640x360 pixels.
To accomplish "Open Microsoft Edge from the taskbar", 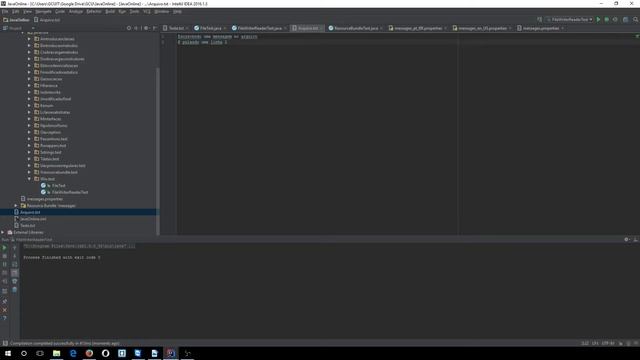I will pos(73,353).
